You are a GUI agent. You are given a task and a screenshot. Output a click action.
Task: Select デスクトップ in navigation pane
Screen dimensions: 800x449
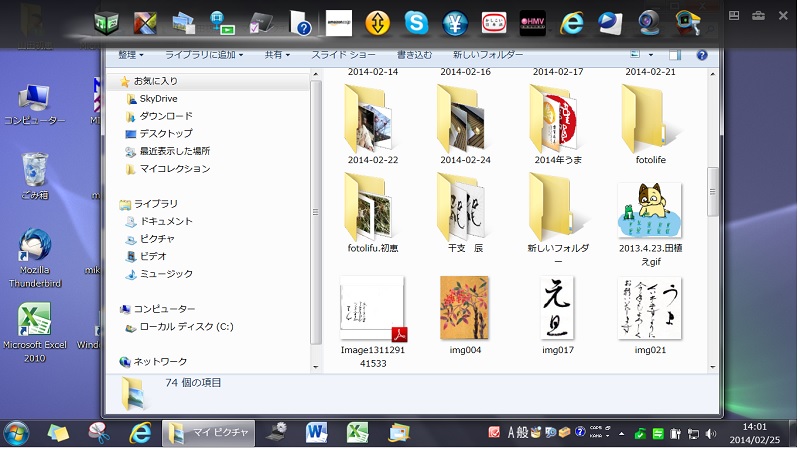166,134
